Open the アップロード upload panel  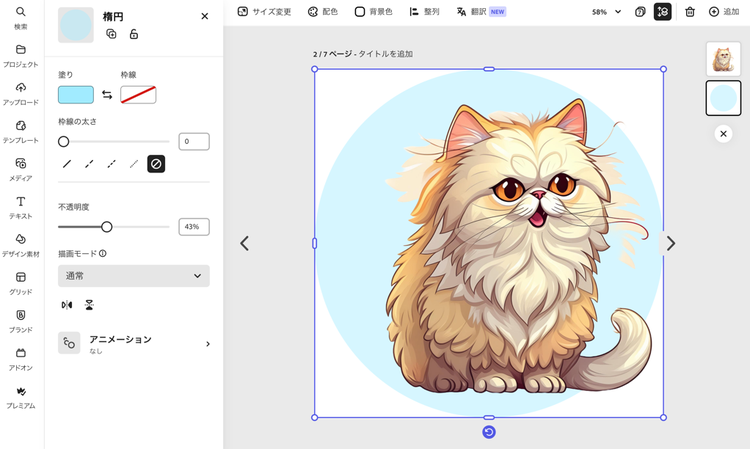(x=21, y=93)
